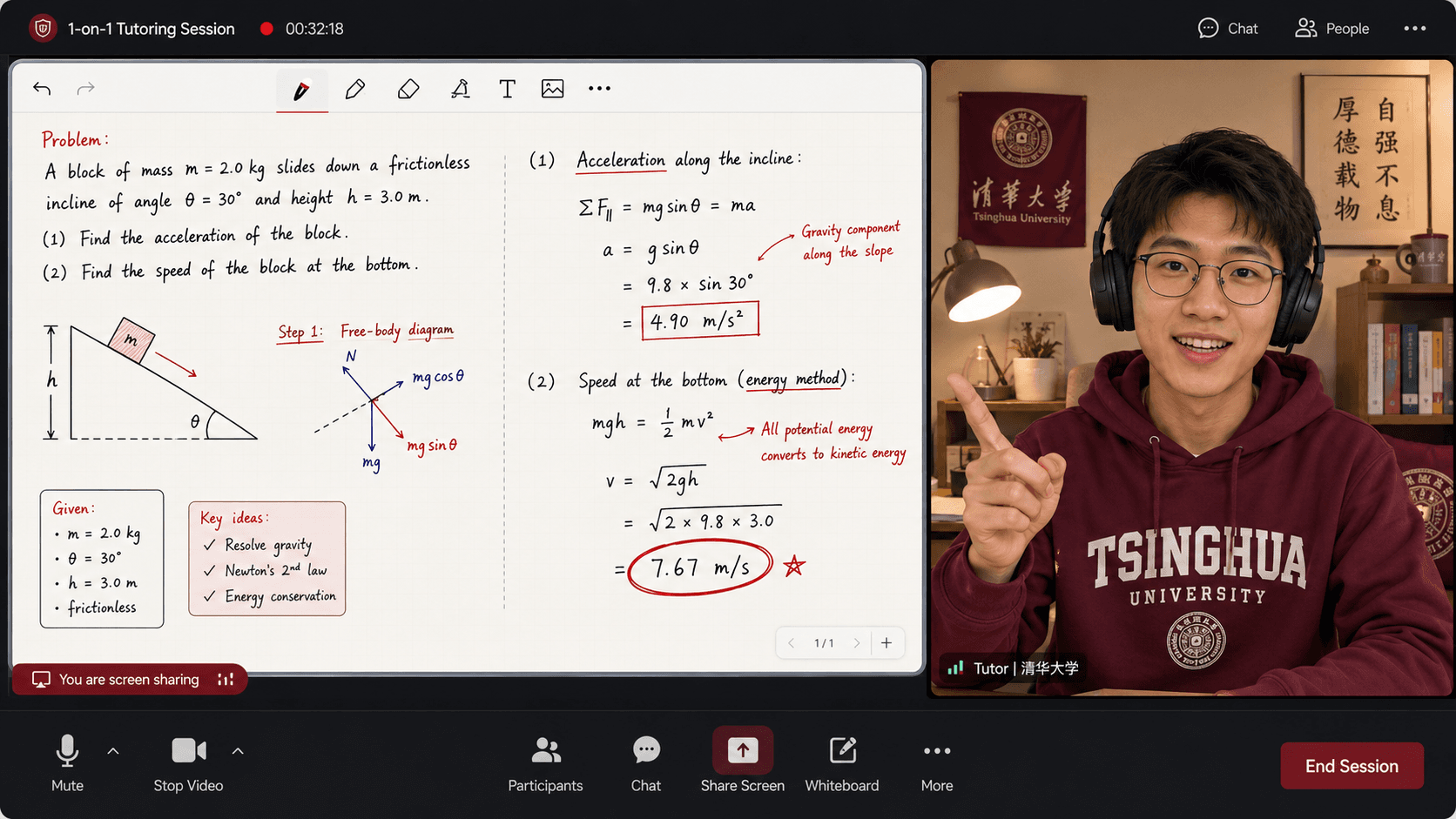Viewport: 1456px width, 819px height.
Task: Open the Participants list
Action: pos(545,763)
